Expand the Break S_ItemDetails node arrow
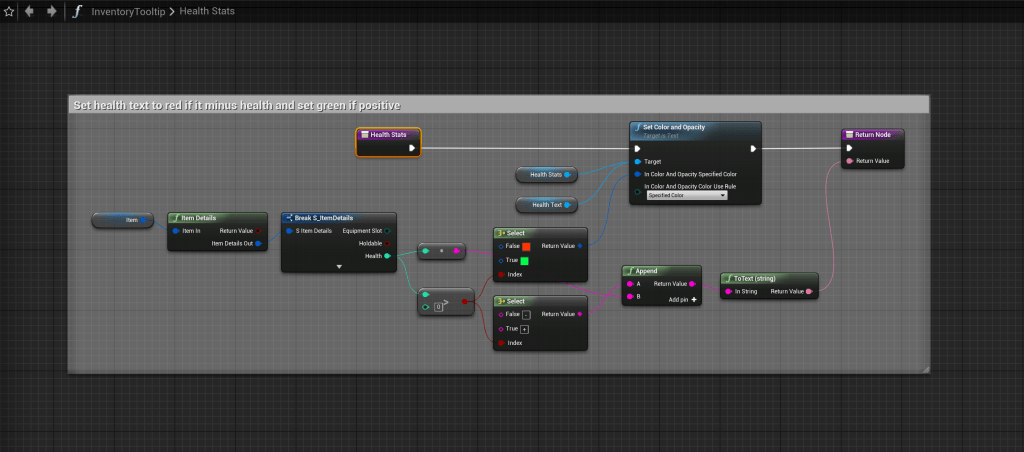 (339, 267)
